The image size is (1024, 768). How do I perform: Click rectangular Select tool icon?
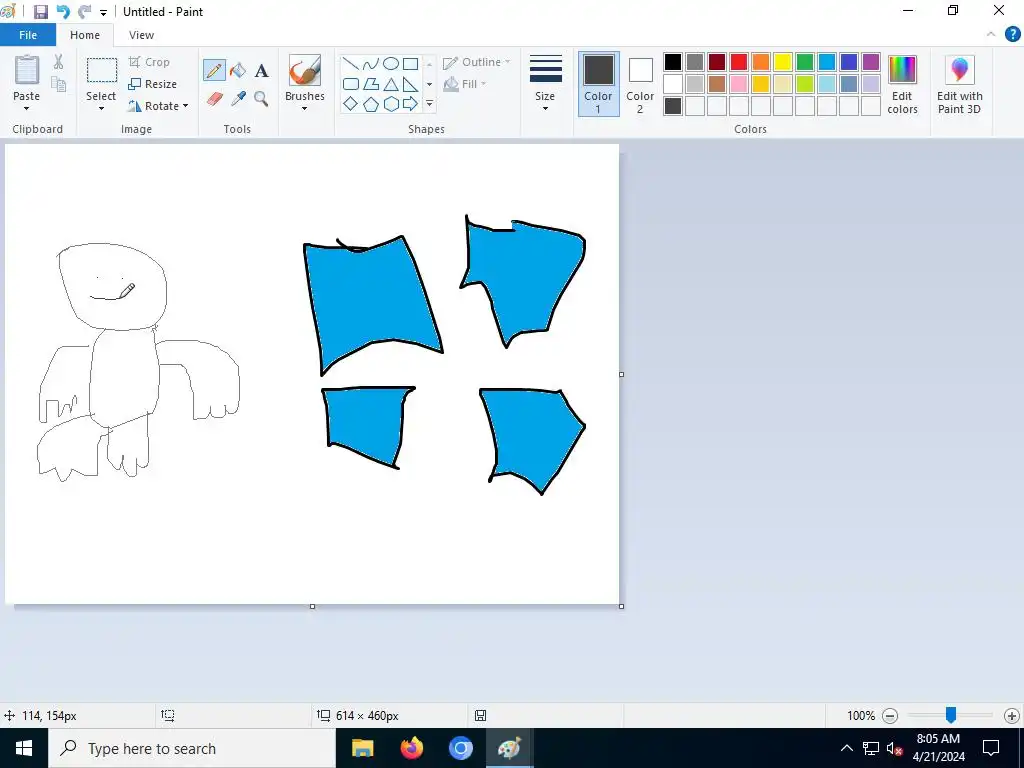point(102,71)
